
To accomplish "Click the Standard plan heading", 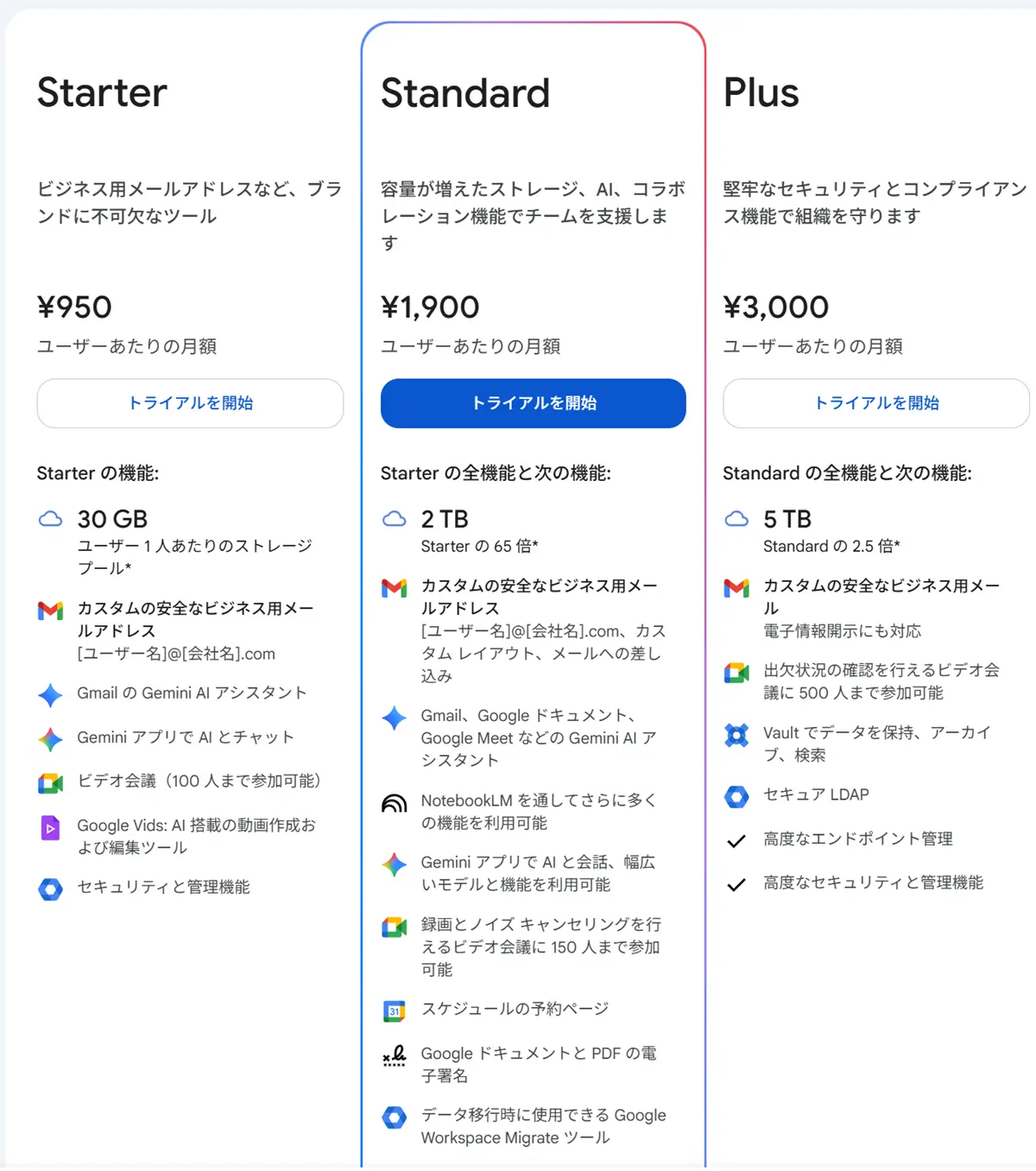I will coord(465,93).
